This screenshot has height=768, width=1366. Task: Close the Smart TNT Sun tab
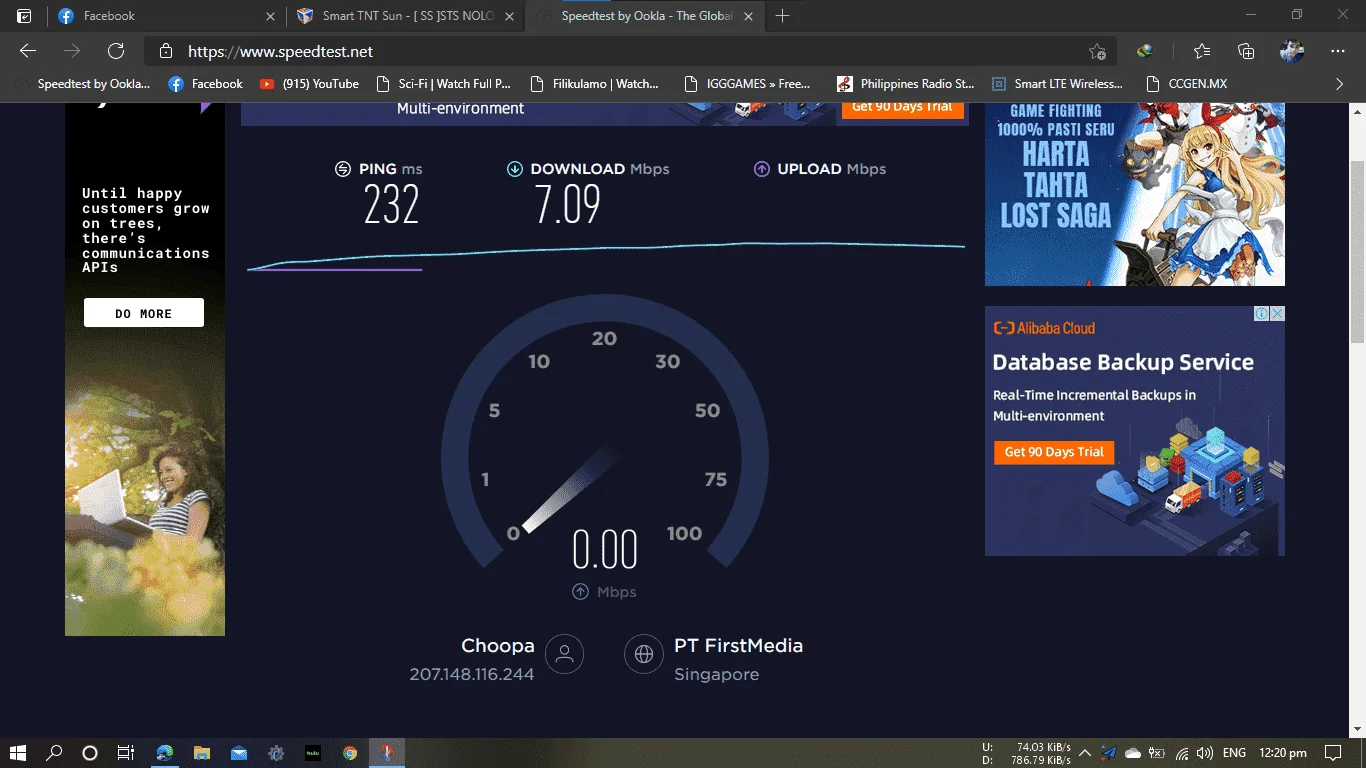coord(509,16)
